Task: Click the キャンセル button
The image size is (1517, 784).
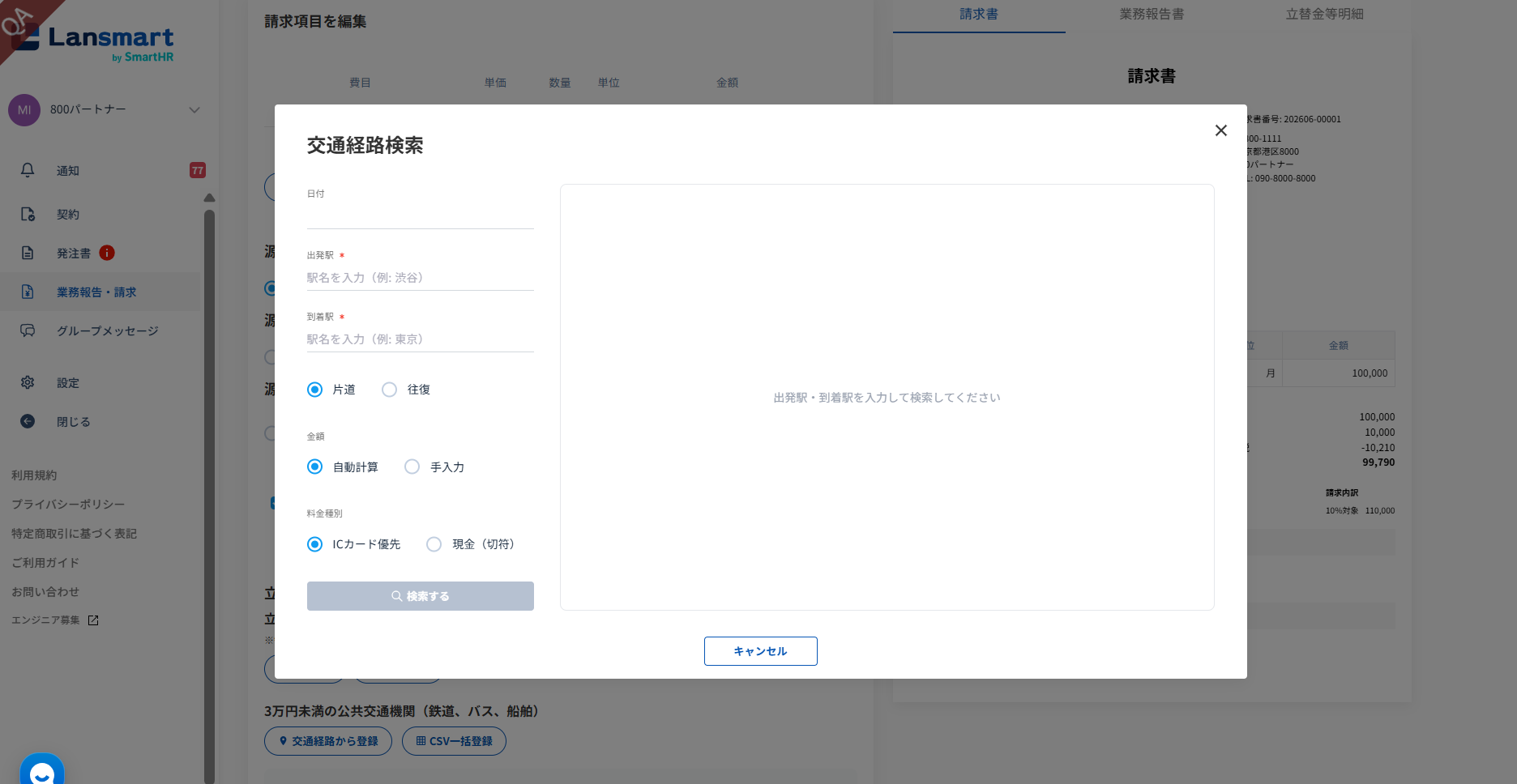Action: 761,651
